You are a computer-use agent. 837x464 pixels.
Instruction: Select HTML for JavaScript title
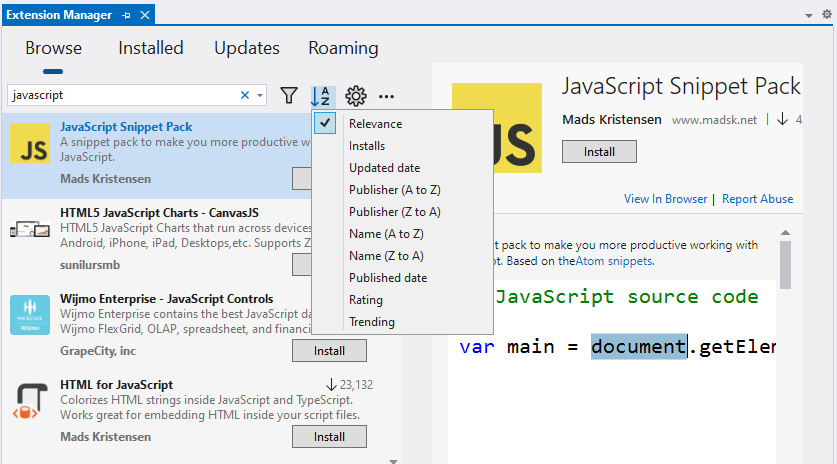116,385
